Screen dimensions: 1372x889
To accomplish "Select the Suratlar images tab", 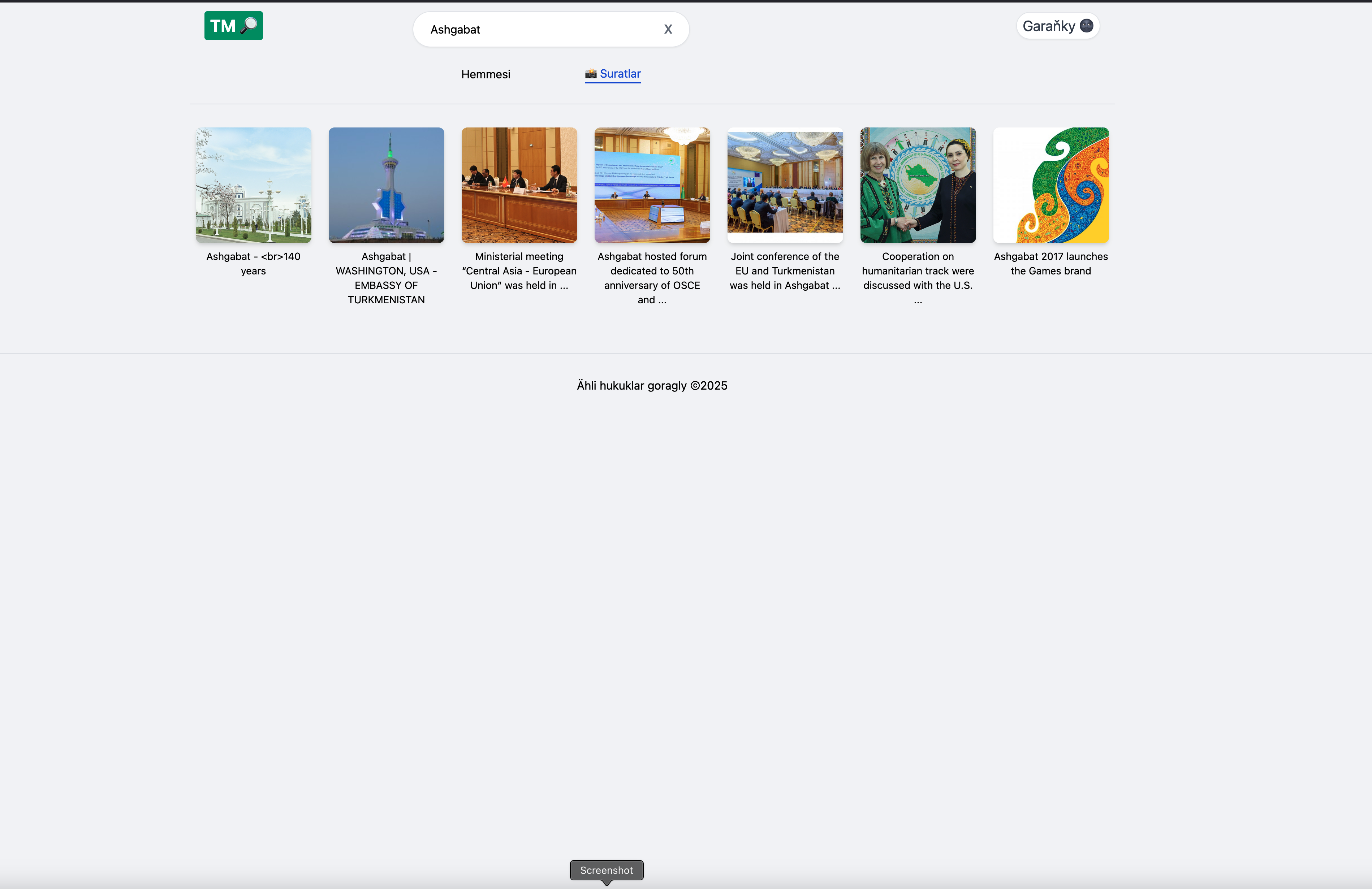I will [613, 74].
